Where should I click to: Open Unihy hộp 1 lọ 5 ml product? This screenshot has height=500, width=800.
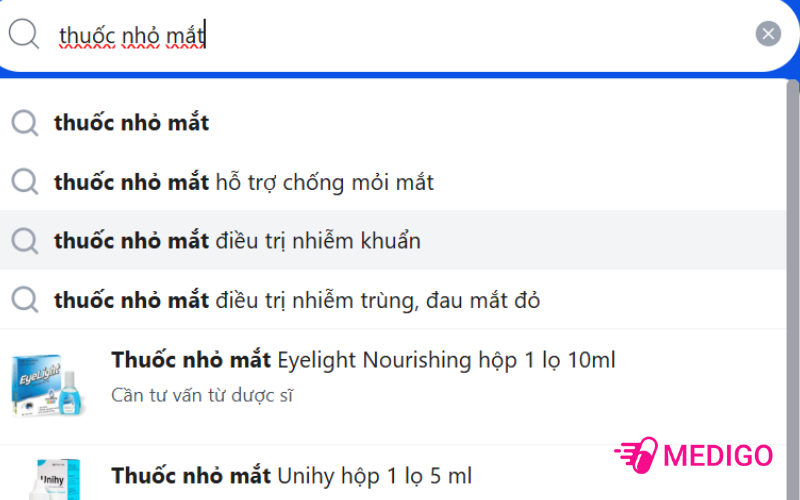point(291,475)
